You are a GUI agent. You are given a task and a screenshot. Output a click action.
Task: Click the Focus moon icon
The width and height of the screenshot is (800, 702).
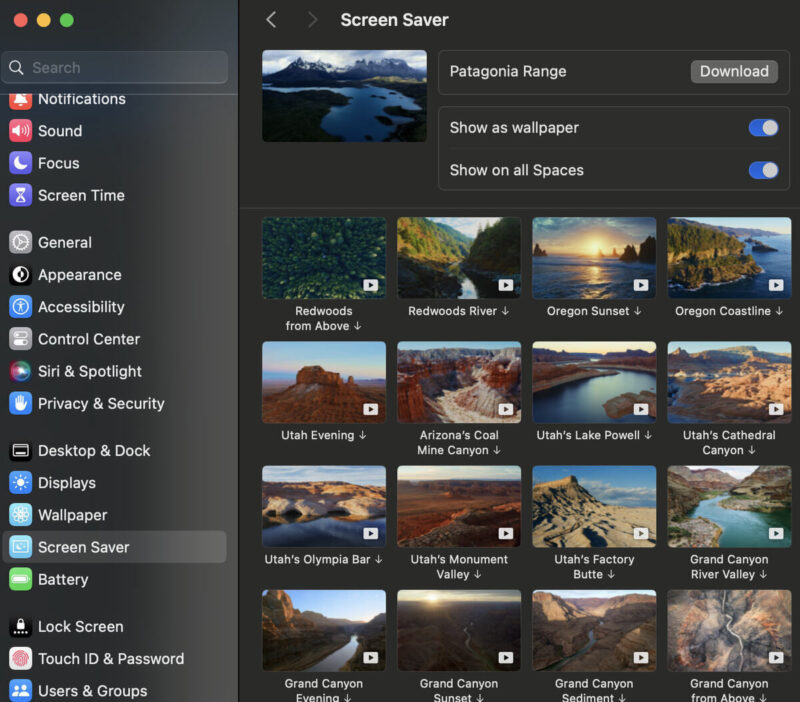click(x=20, y=163)
